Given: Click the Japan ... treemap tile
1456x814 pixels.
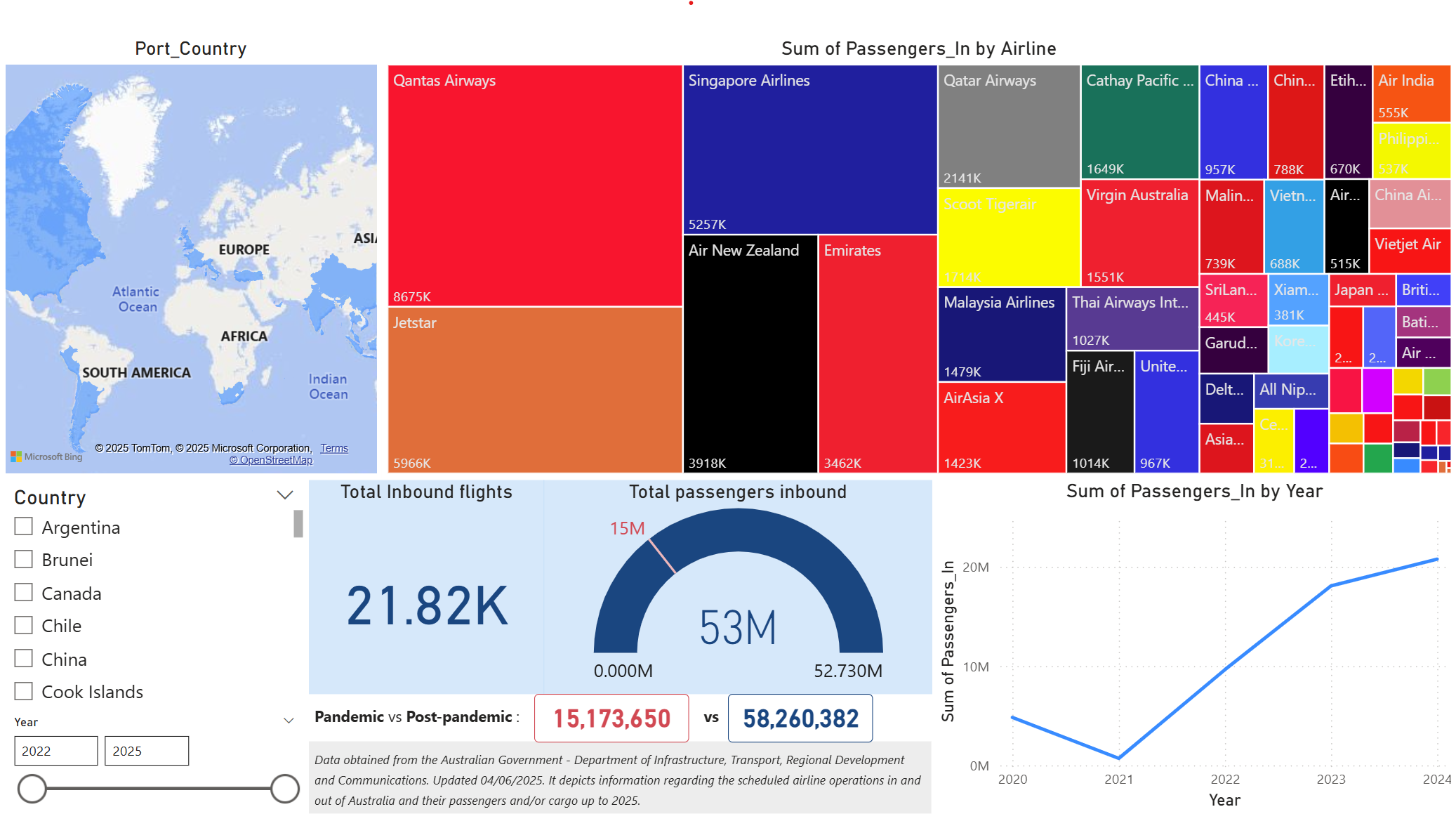Looking at the screenshot, I should (1361, 291).
